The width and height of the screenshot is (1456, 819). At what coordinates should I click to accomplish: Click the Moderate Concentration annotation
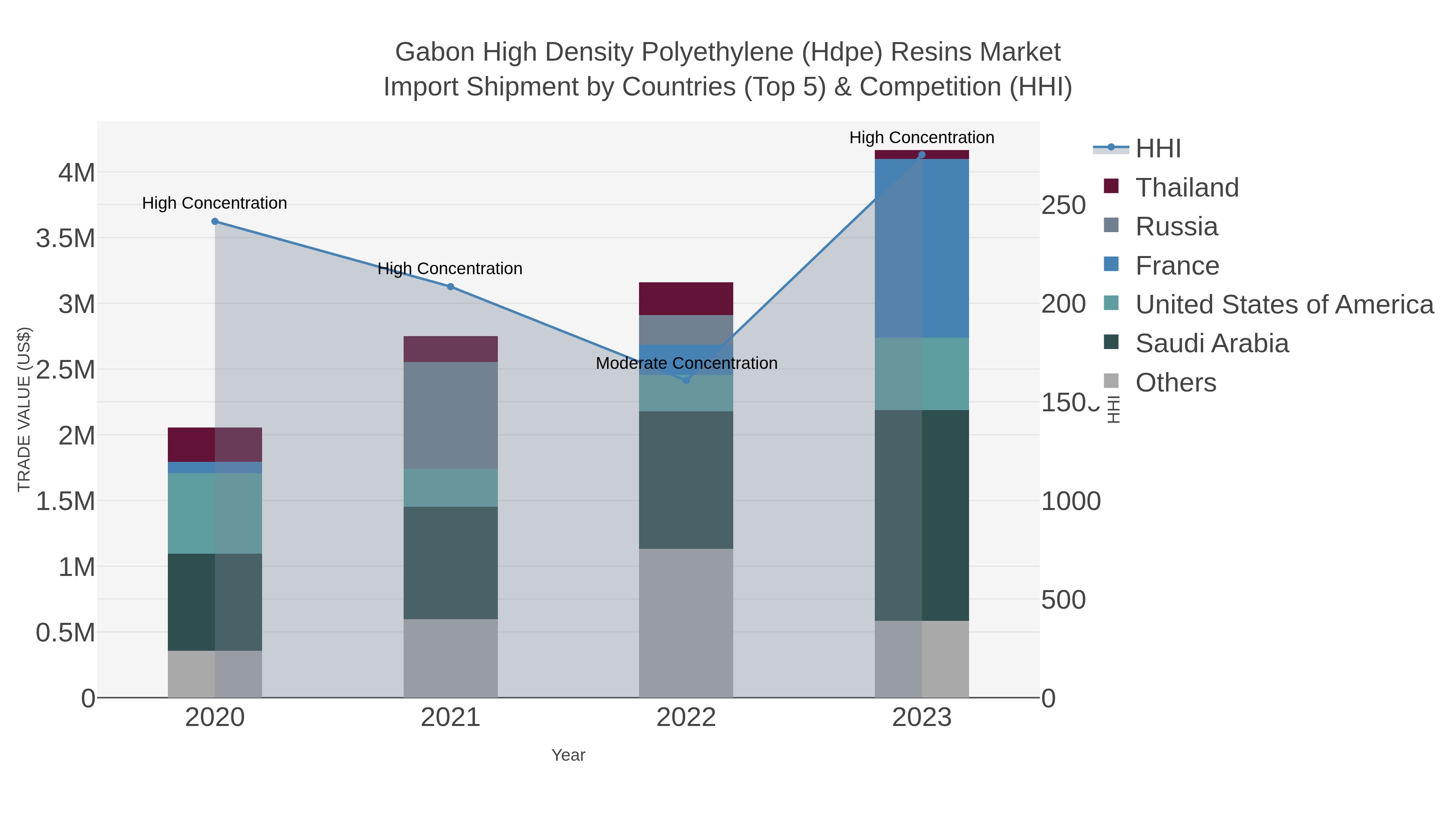(x=687, y=364)
